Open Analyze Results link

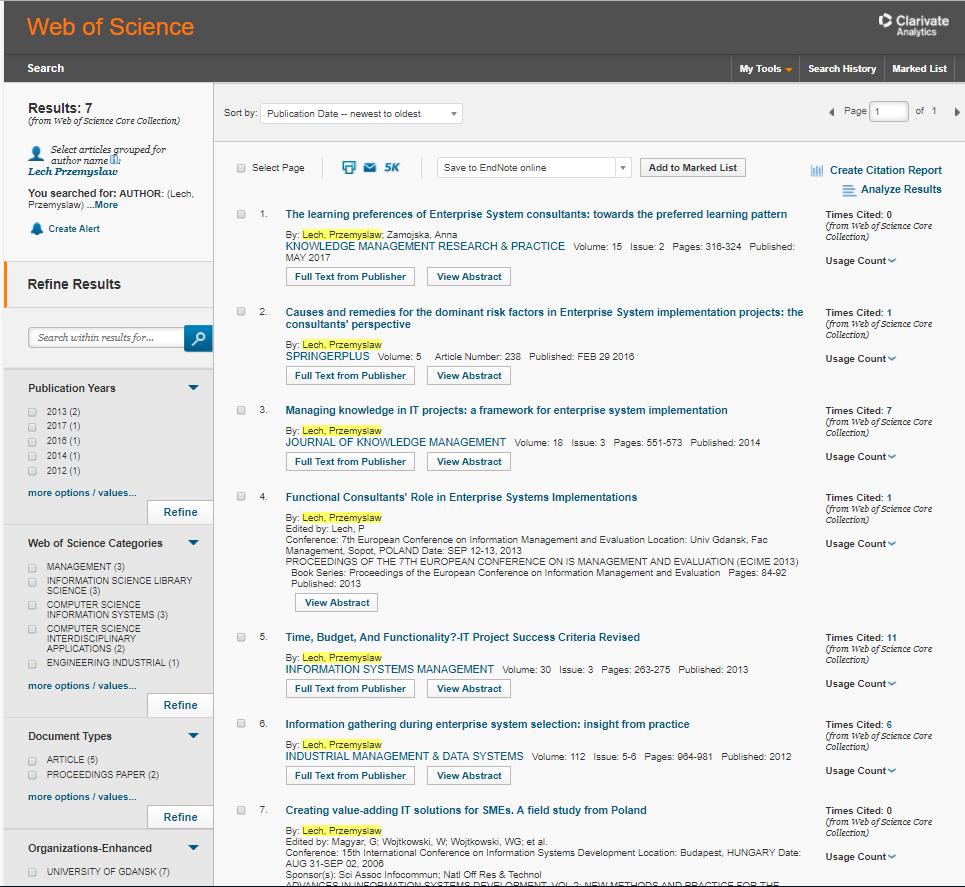(x=901, y=190)
